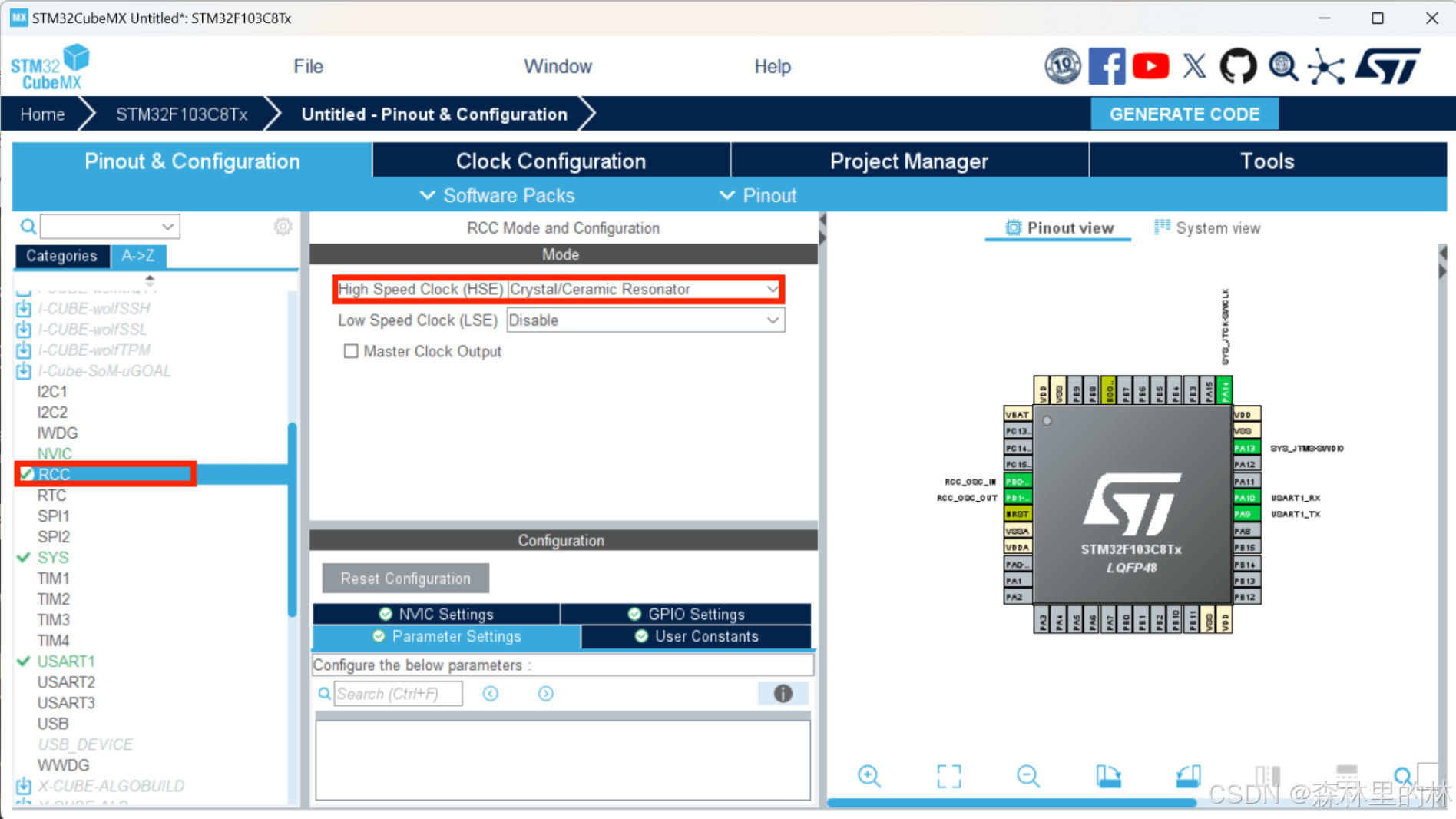
Task: Enable the RCC peripheral in the sidebar
Action: pos(54,474)
